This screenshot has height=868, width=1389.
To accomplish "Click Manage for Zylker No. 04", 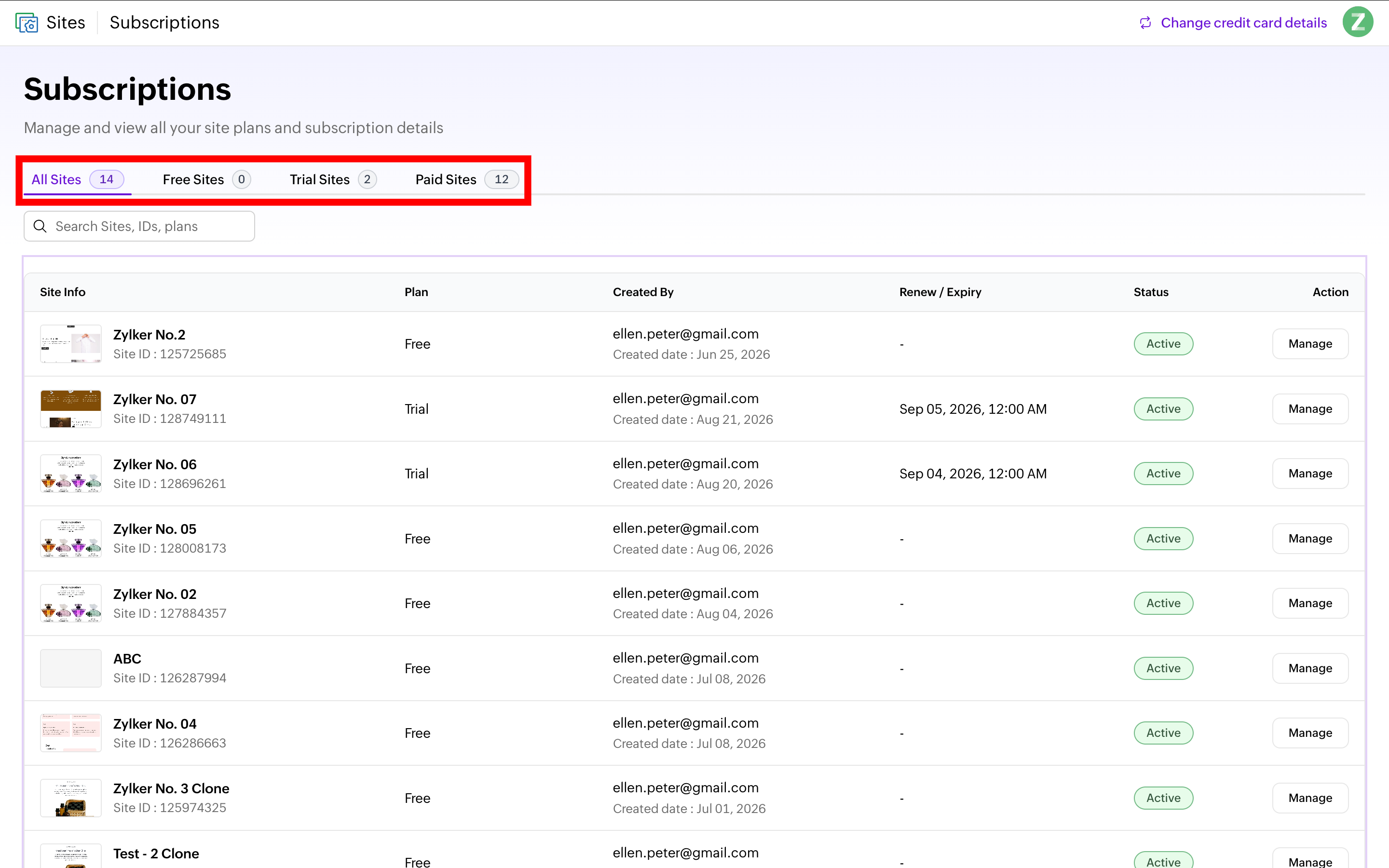I will click(1310, 733).
